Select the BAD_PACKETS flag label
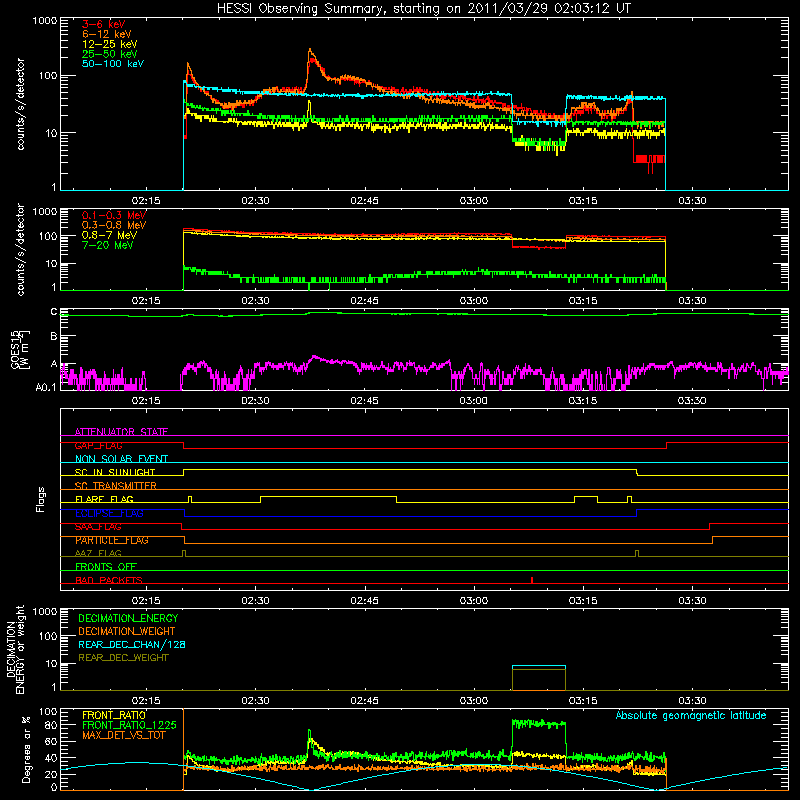 pyautogui.click(x=109, y=580)
